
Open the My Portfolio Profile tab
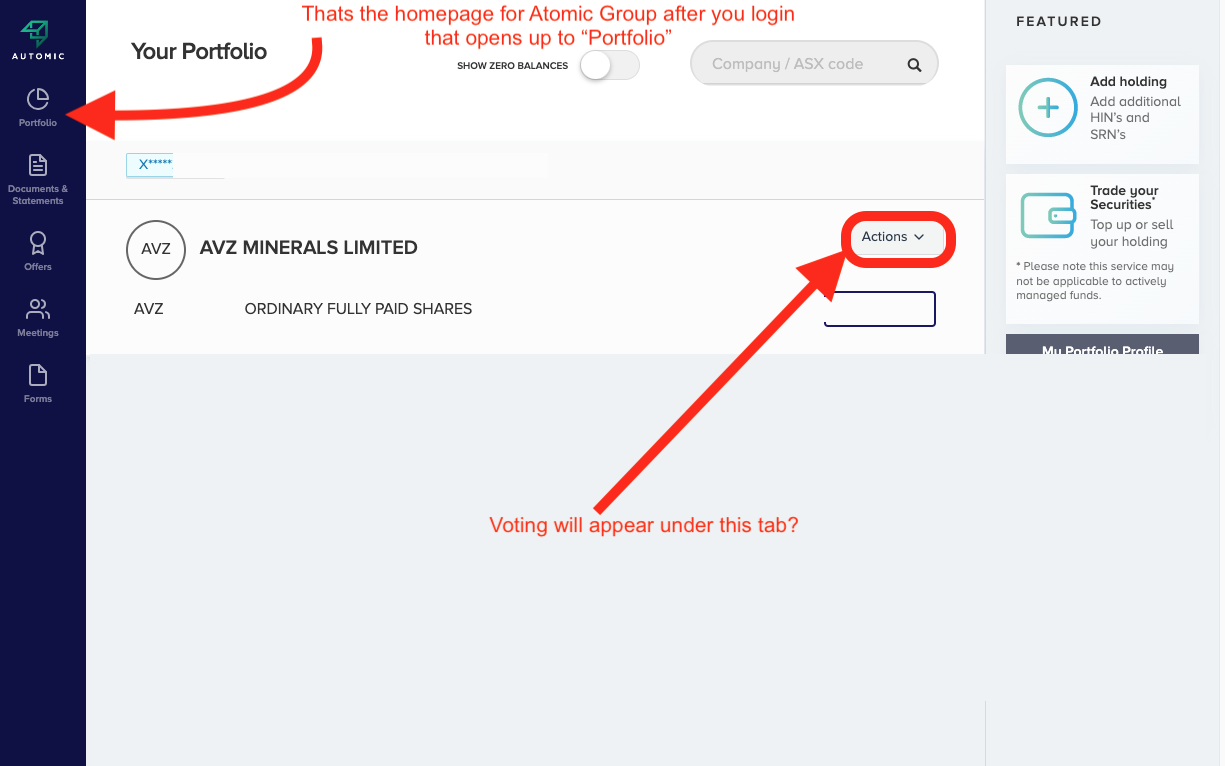(1102, 345)
